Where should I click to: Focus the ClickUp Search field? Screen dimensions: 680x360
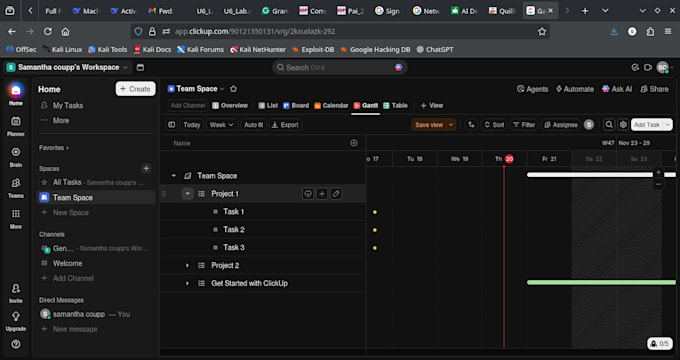340,67
